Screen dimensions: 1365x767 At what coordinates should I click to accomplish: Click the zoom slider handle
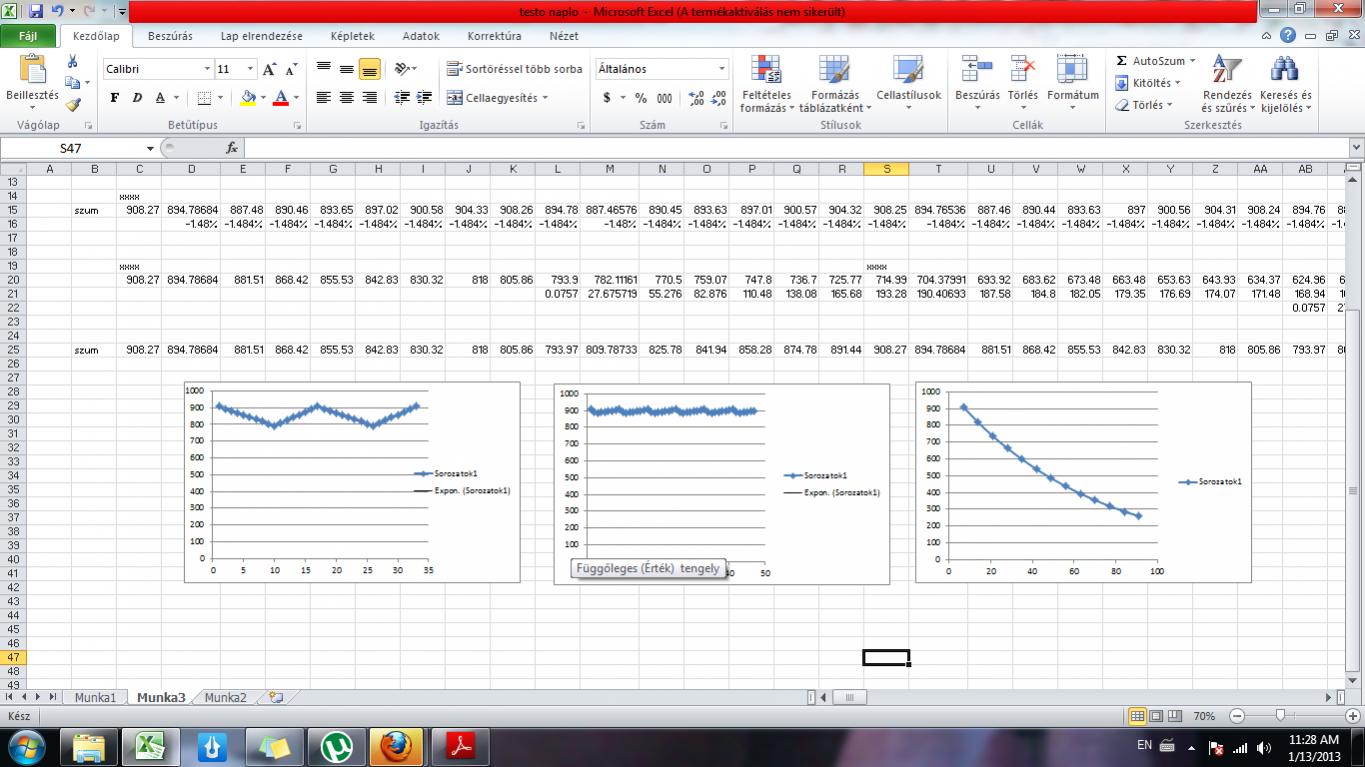pyautogui.click(x=1280, y=716)
